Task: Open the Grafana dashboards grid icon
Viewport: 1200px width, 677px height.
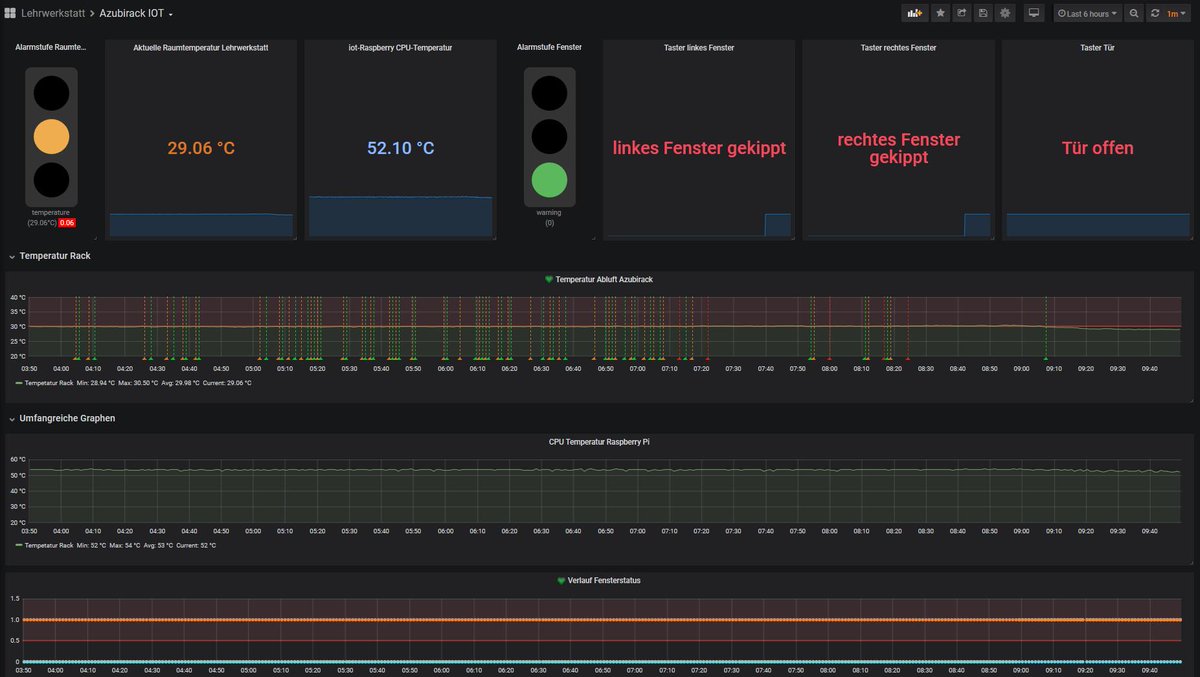Action: 10,14
